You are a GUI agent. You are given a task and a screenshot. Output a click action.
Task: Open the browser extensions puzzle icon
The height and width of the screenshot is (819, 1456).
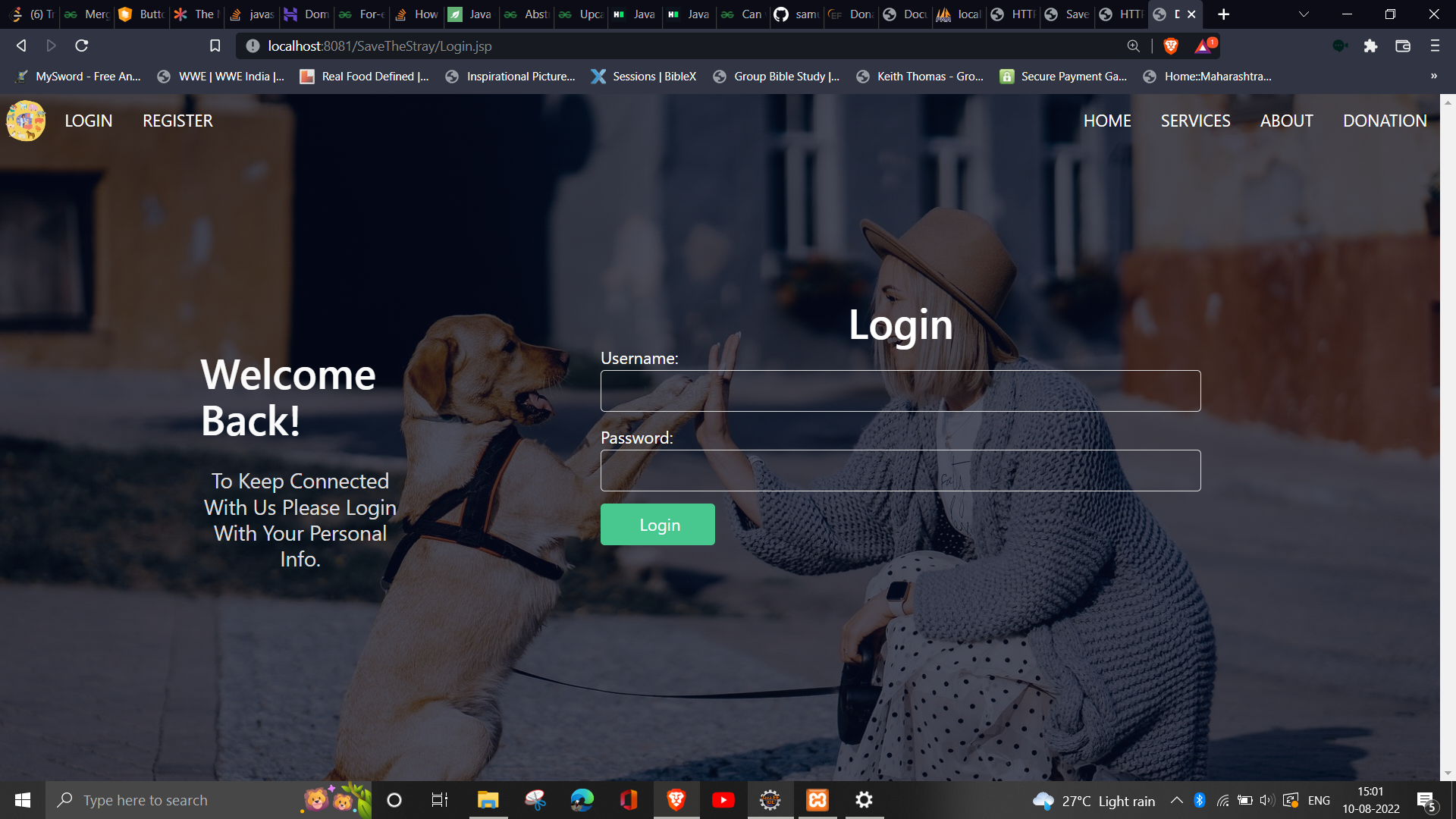tap(1370, 46)
